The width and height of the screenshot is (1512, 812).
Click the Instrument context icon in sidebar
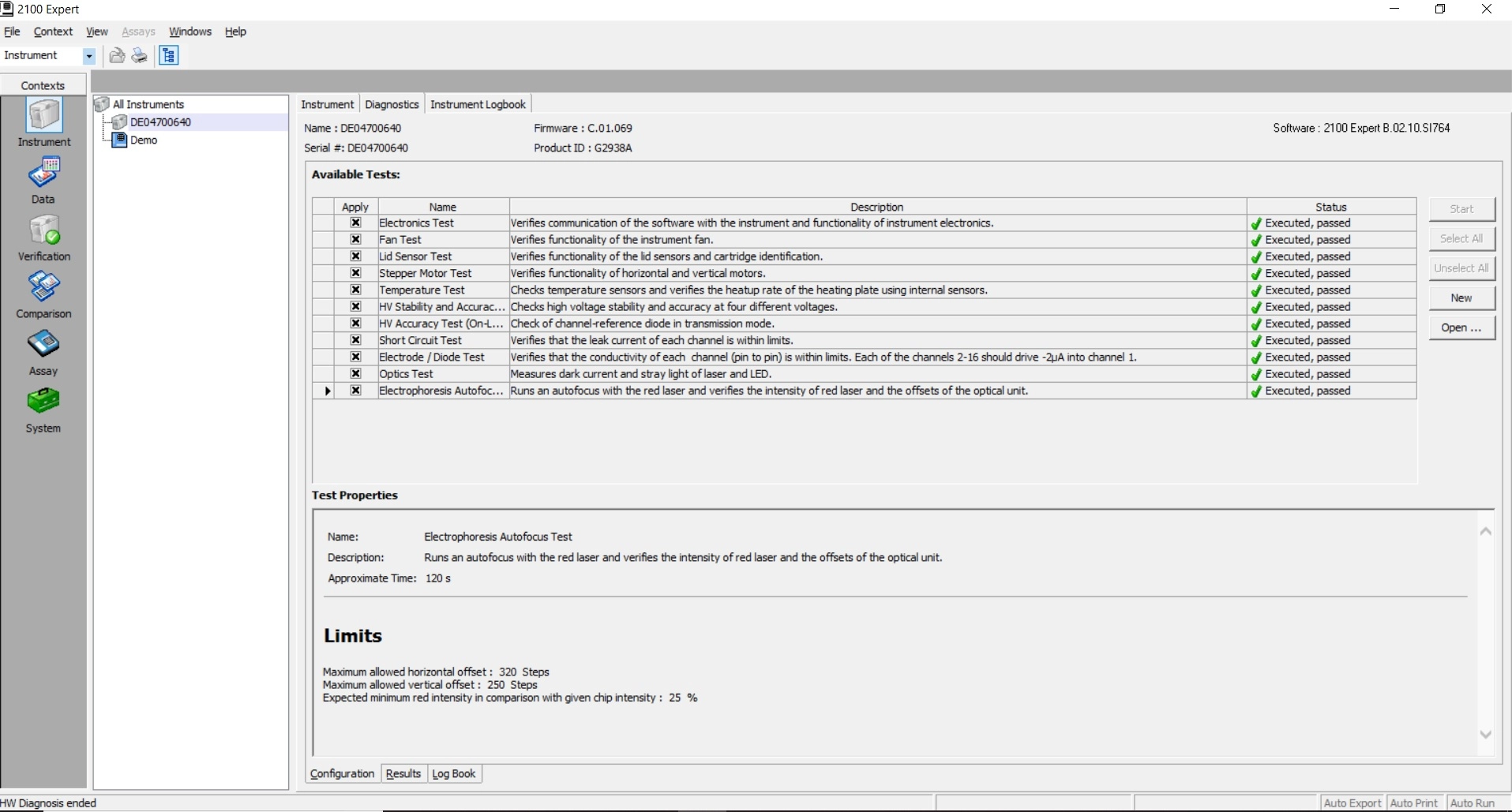tap(44, 117)
